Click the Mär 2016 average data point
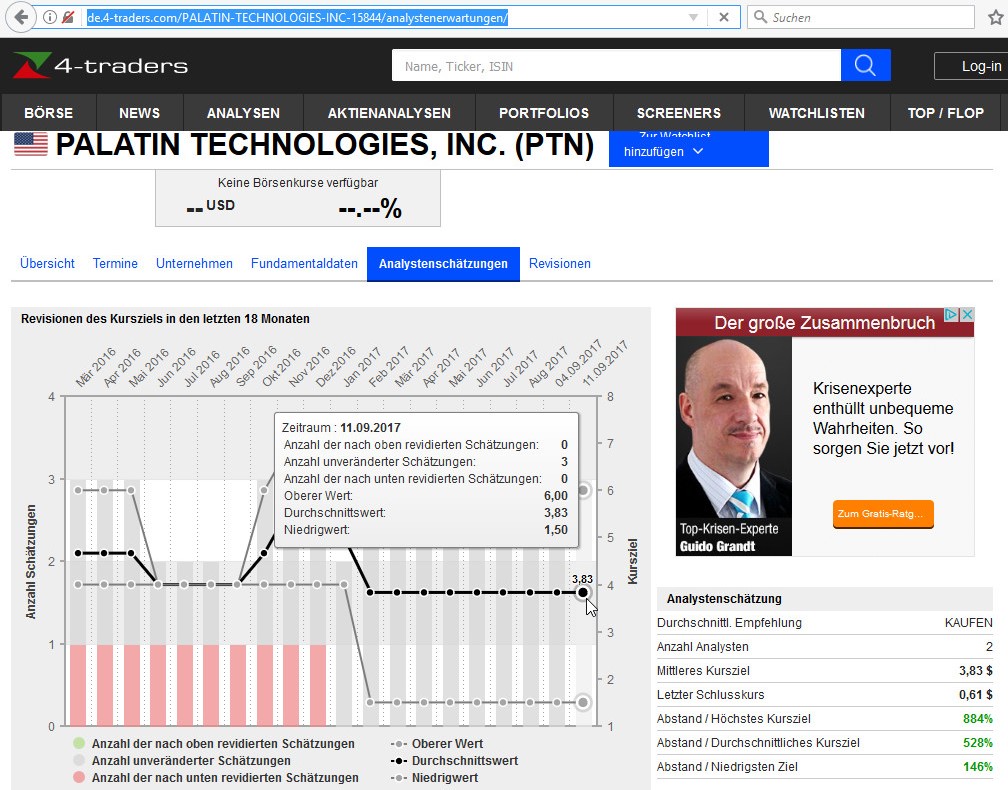This screenshot has height=790, width=1008. pos(78,553)
